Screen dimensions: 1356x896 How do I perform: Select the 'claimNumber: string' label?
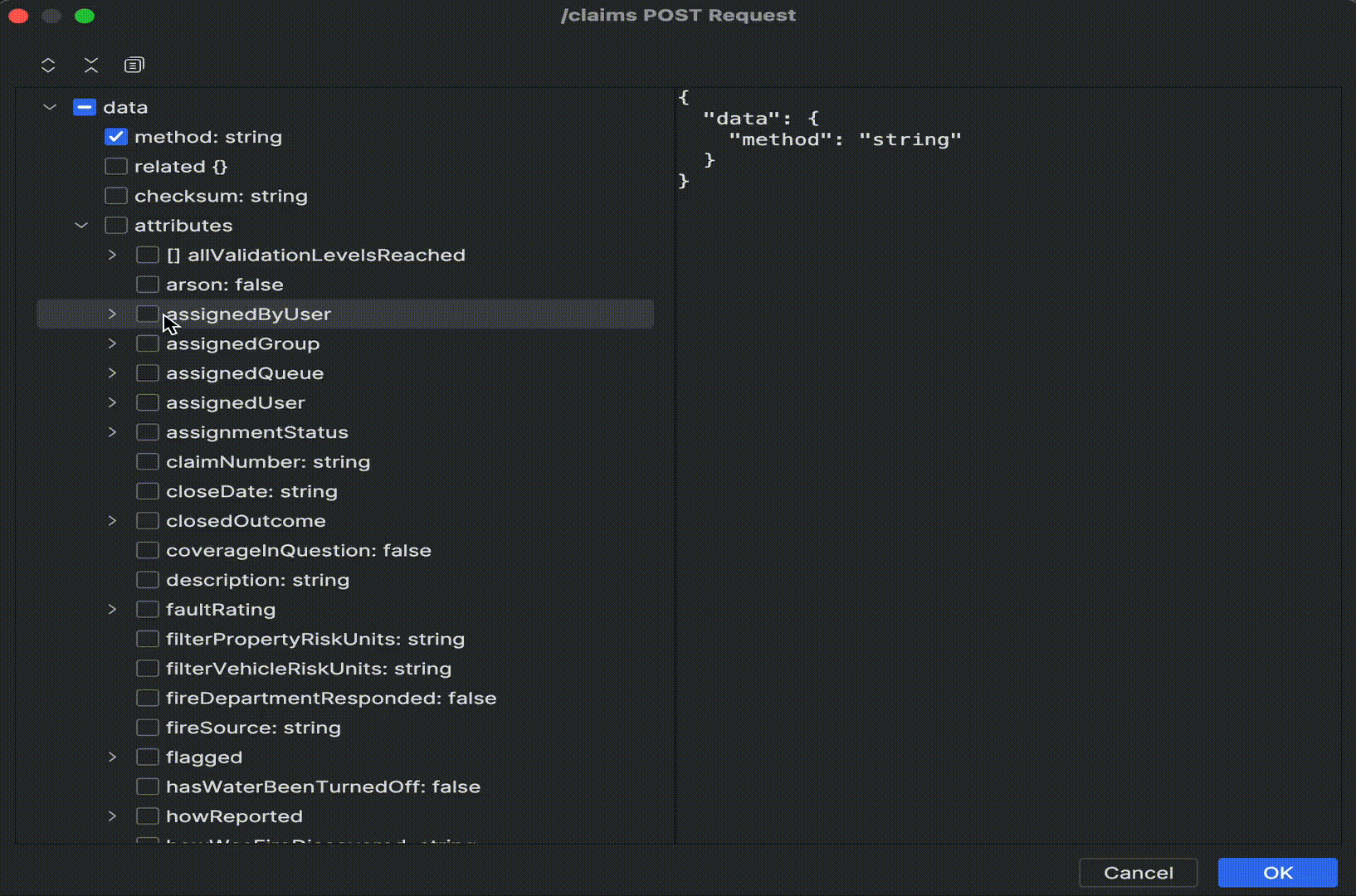click(268, 462)
